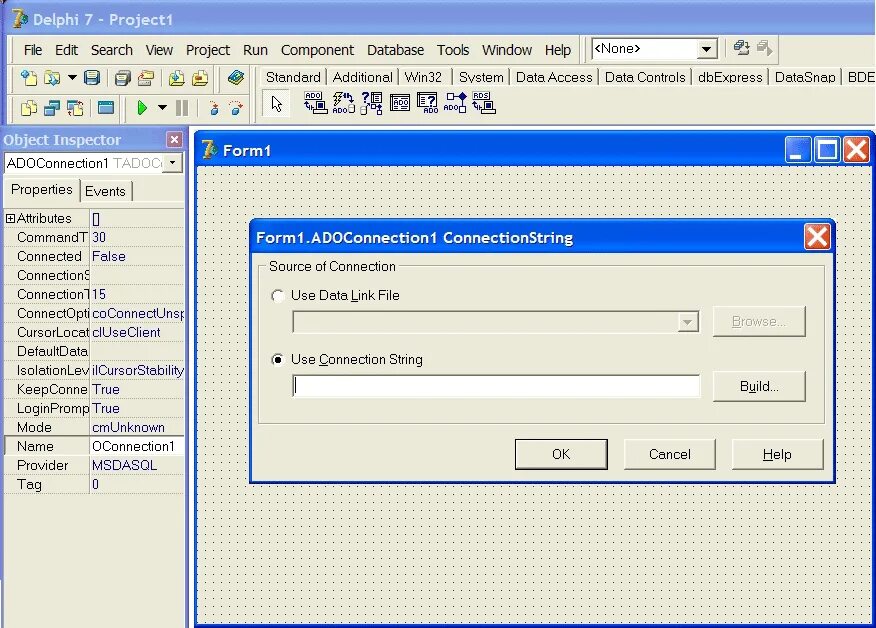Click the Mode value cmUnknown

point(137,427)
